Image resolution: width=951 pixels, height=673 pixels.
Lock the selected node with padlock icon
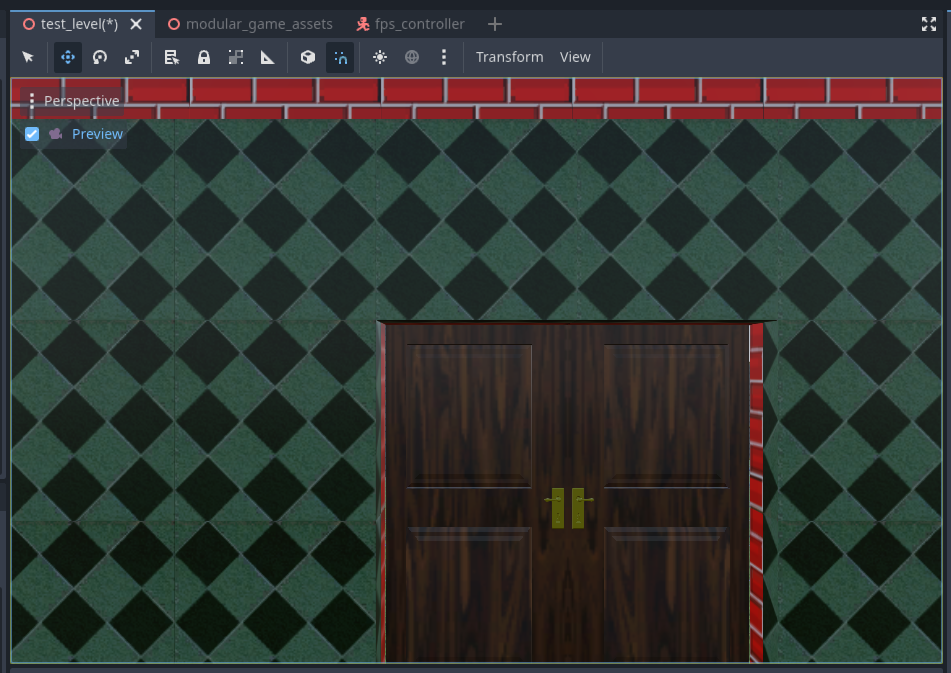tap(204, 57)
